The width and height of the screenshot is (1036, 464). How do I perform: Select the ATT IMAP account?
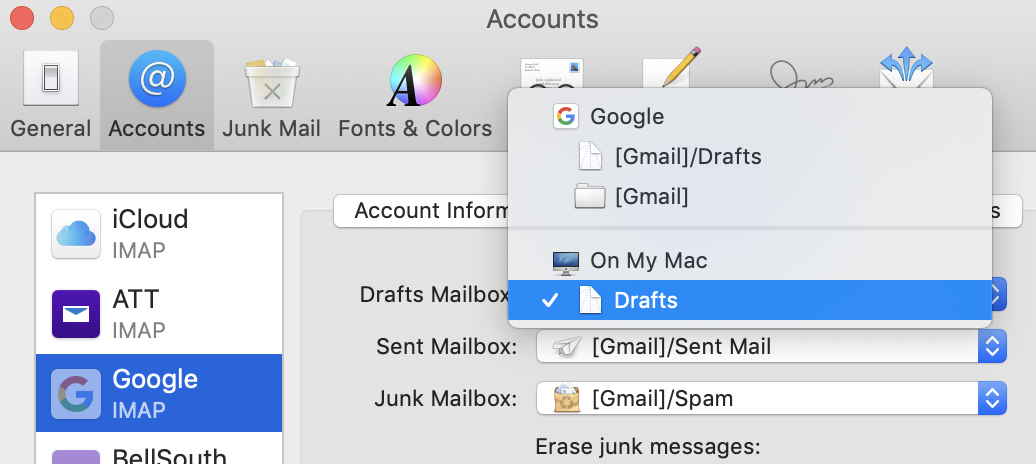[x=159, y=314]
